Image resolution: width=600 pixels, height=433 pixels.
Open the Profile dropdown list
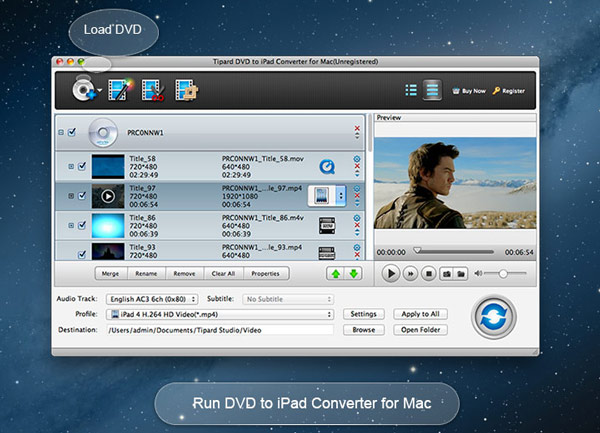coord(218,314)
